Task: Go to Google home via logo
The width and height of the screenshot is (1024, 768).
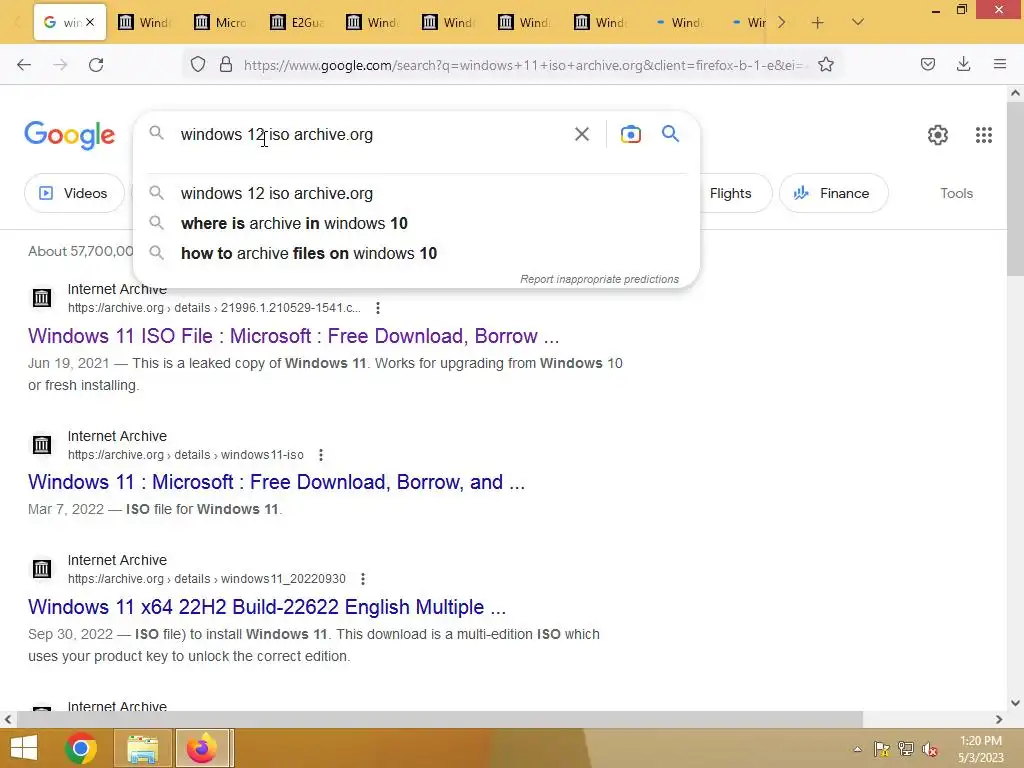Action: coord(69,135)
